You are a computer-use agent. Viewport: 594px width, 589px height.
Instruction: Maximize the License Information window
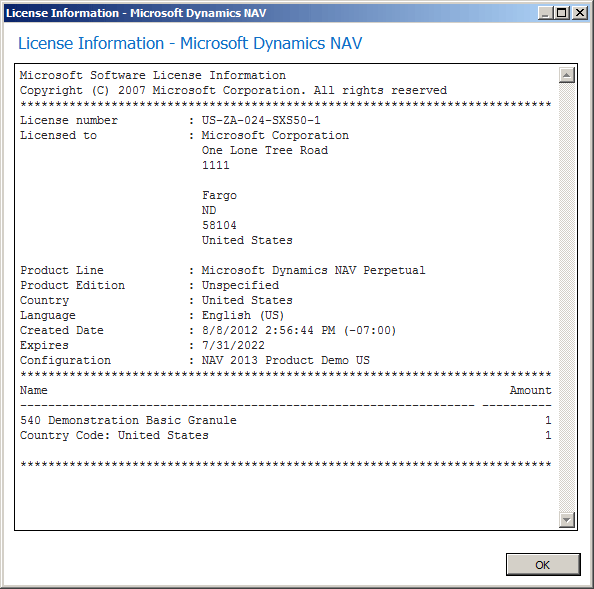tap(561, 13)
